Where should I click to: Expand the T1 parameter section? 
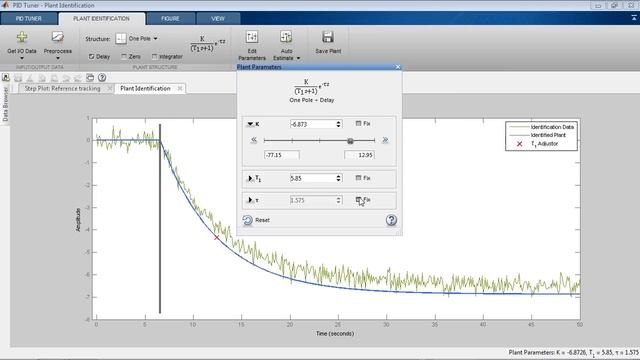[x=250, y=178]
